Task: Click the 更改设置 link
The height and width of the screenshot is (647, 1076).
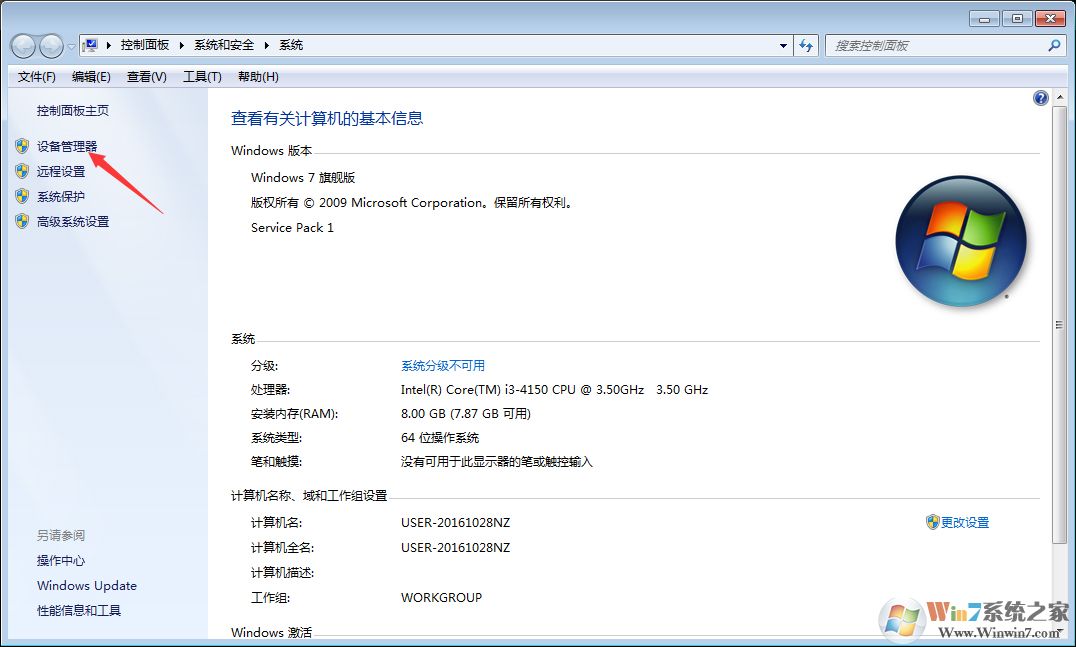Action: coord(964,522)
